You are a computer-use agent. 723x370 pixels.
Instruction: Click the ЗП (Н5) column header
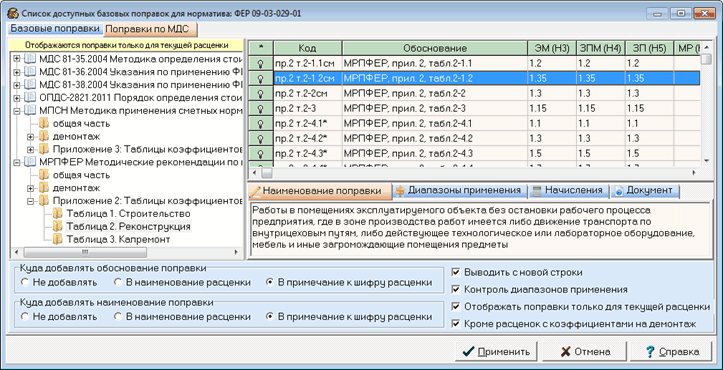point(650,48)
